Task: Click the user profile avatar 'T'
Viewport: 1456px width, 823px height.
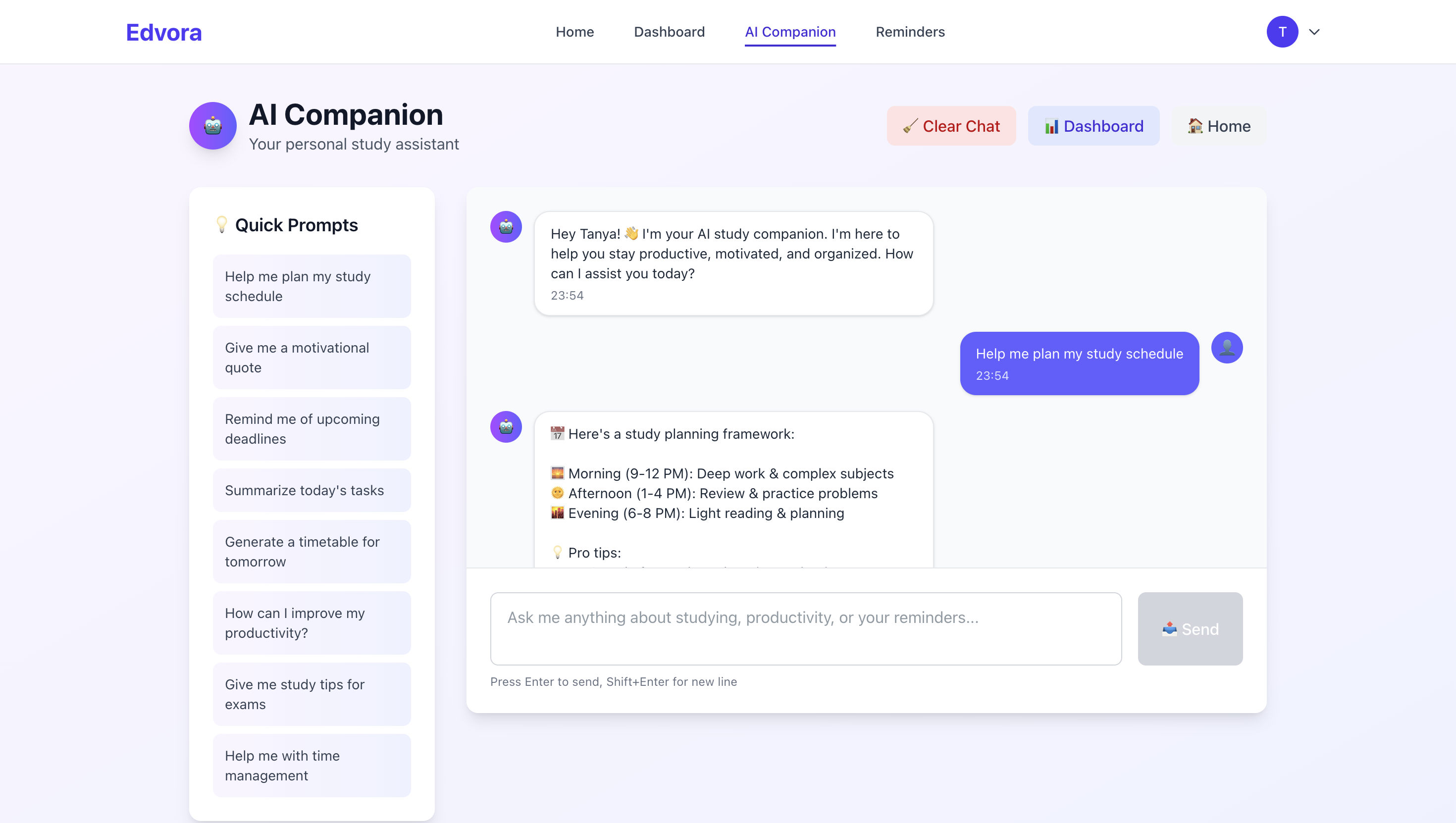Action: [1282, 32]
